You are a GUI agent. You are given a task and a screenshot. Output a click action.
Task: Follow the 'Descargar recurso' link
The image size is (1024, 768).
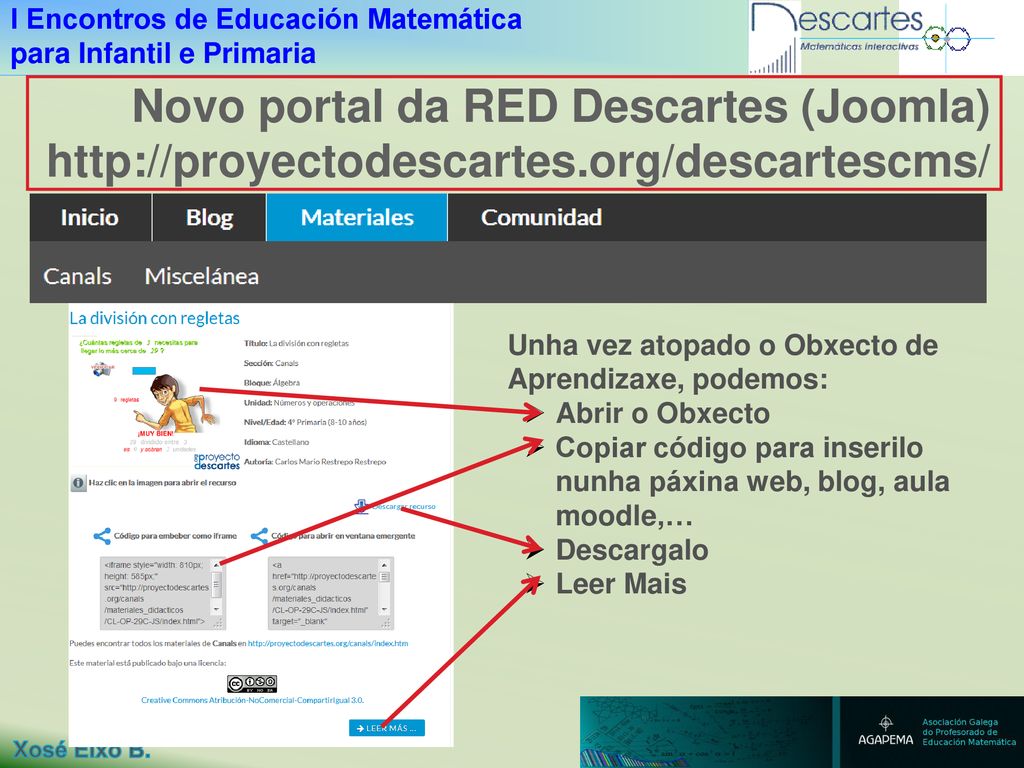click(404, 506)
